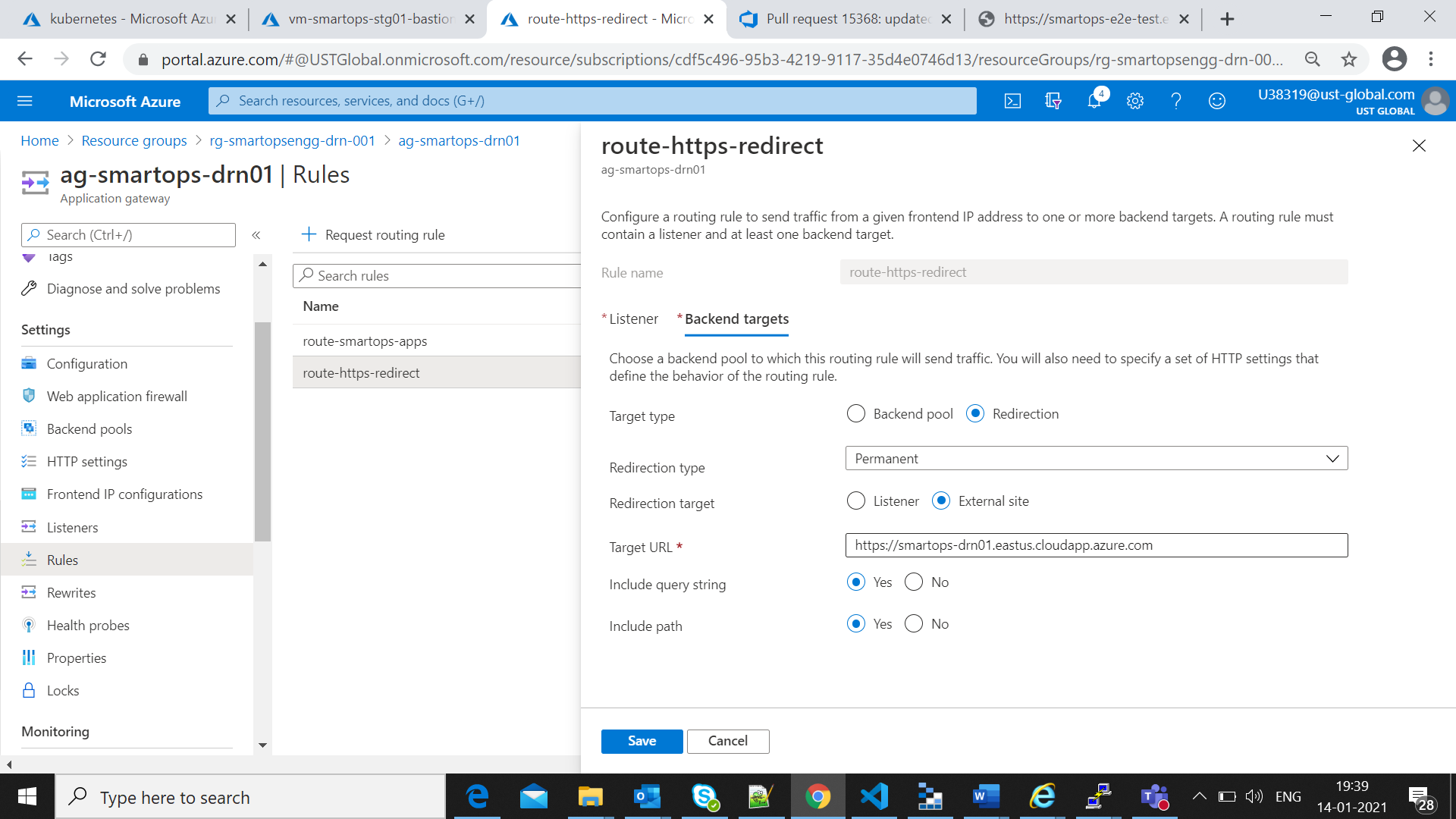Switch to smartops-e2e-test browser tab

click(1082, 19)
